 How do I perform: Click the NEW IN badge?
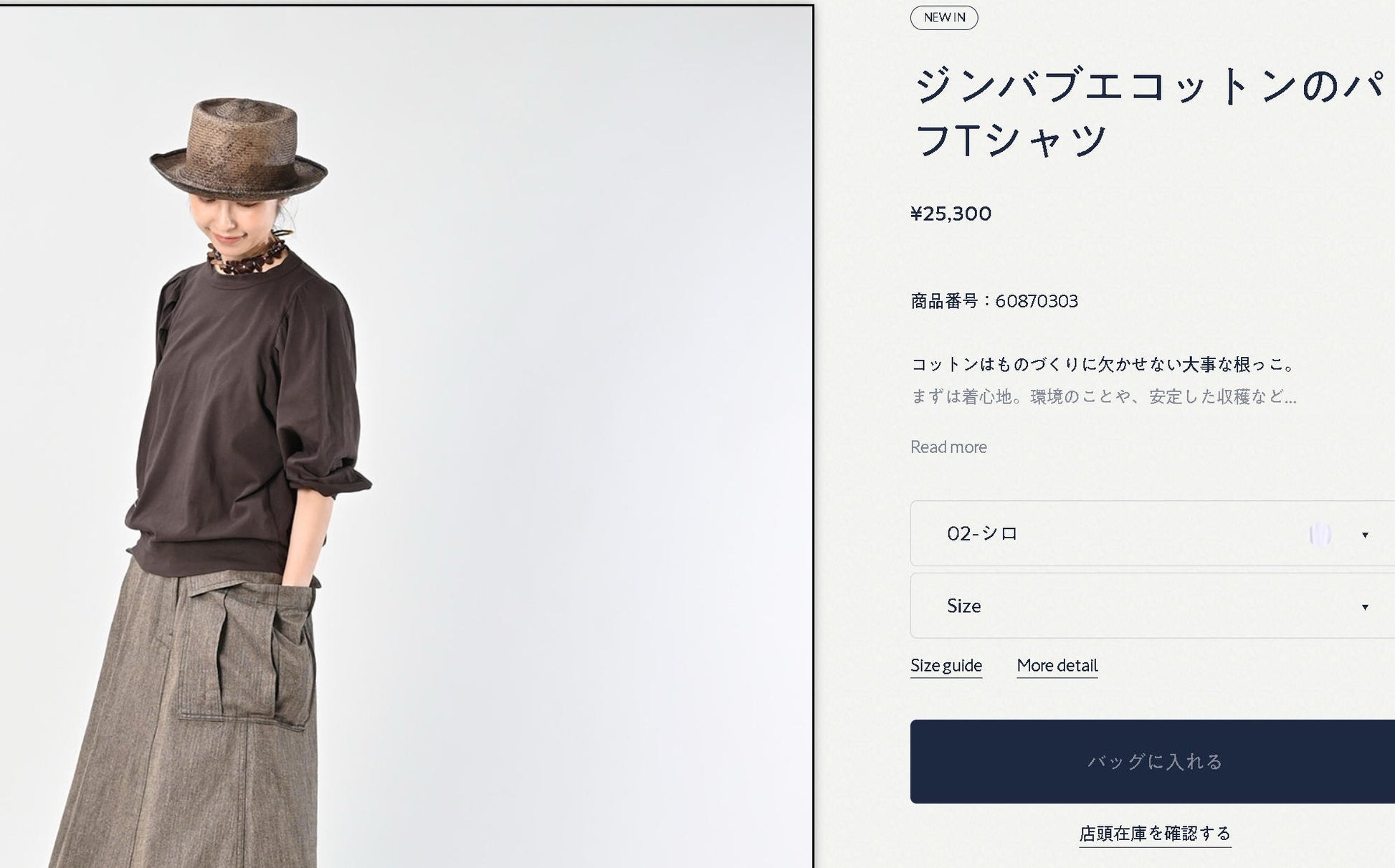point(943,17)
